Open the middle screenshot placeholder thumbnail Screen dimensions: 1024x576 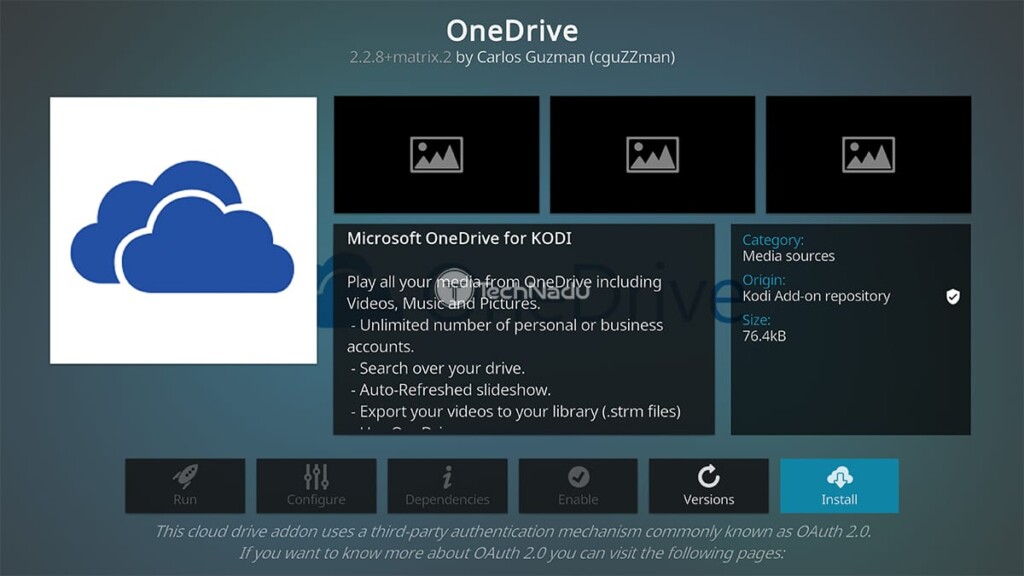tap(652, 154)
